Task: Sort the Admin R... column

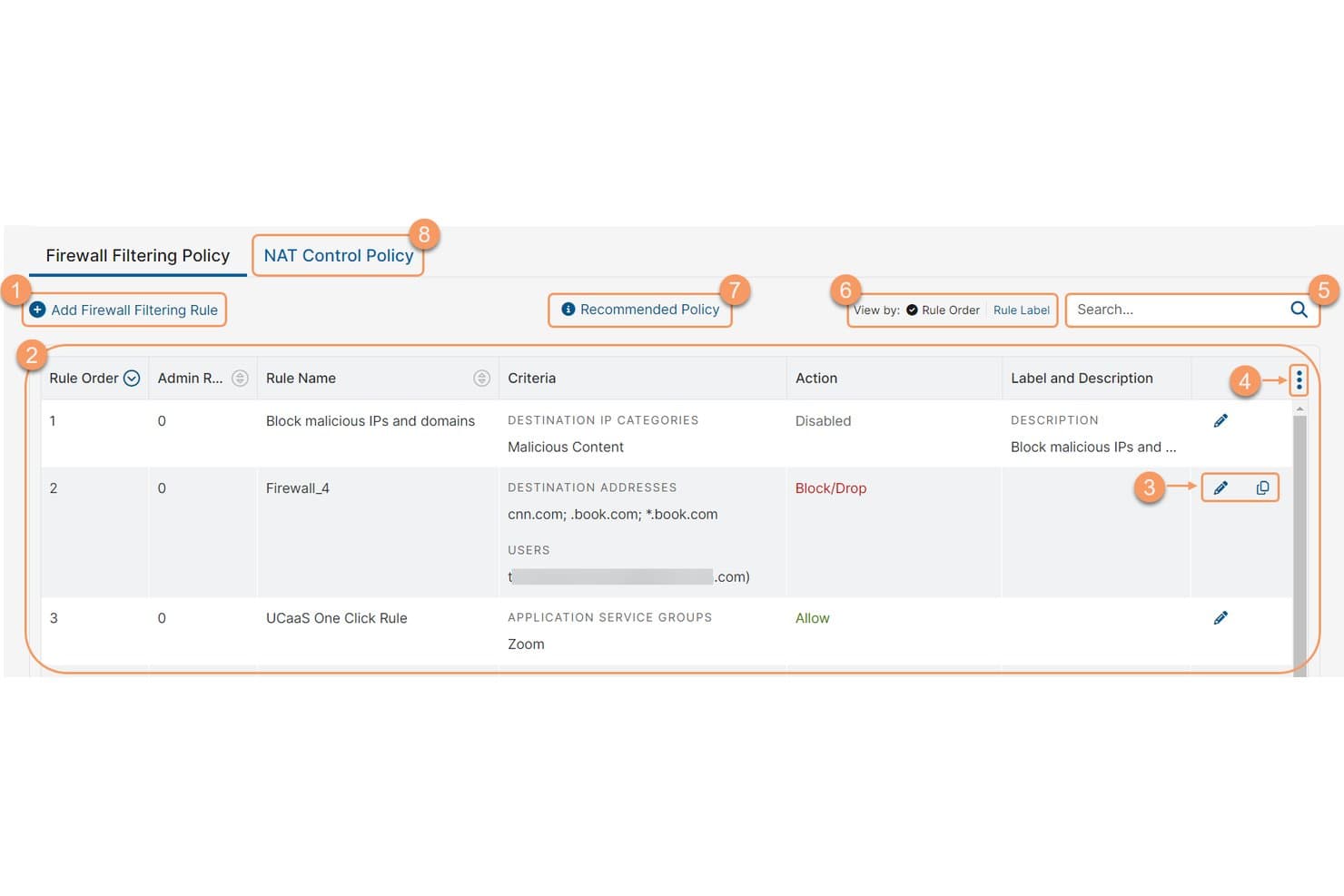Action: pos(240,379)
